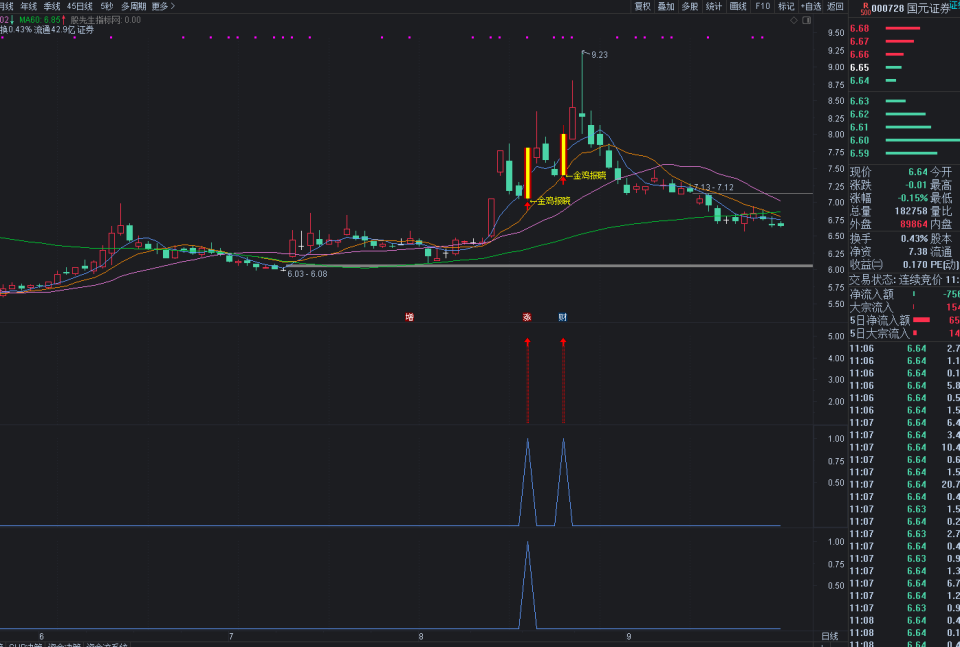Image resolution: width=960 pixels, height=647 pixels.
Task: Click the MA60: 6.85 indicator readout
Action: click(40, 20)
